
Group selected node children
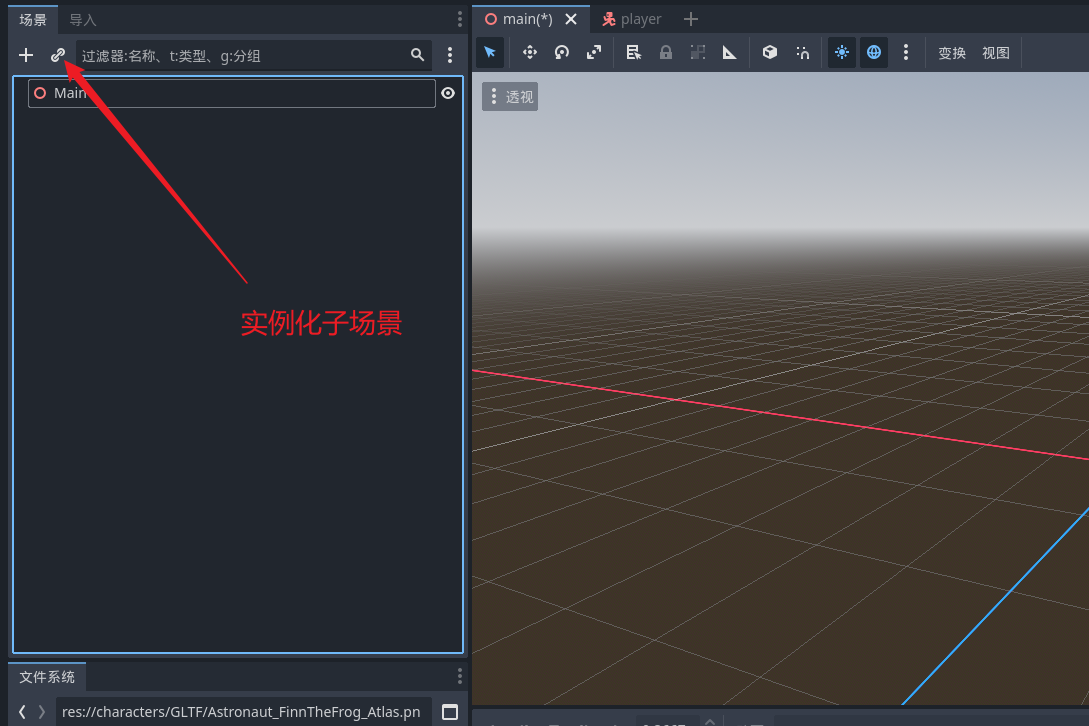click(697, 53)
